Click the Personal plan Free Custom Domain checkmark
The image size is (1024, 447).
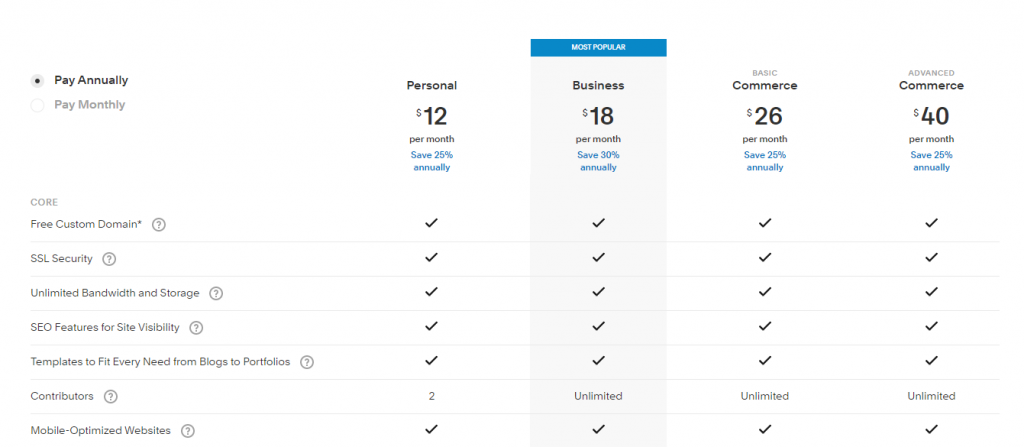click(x=431, y=224)
